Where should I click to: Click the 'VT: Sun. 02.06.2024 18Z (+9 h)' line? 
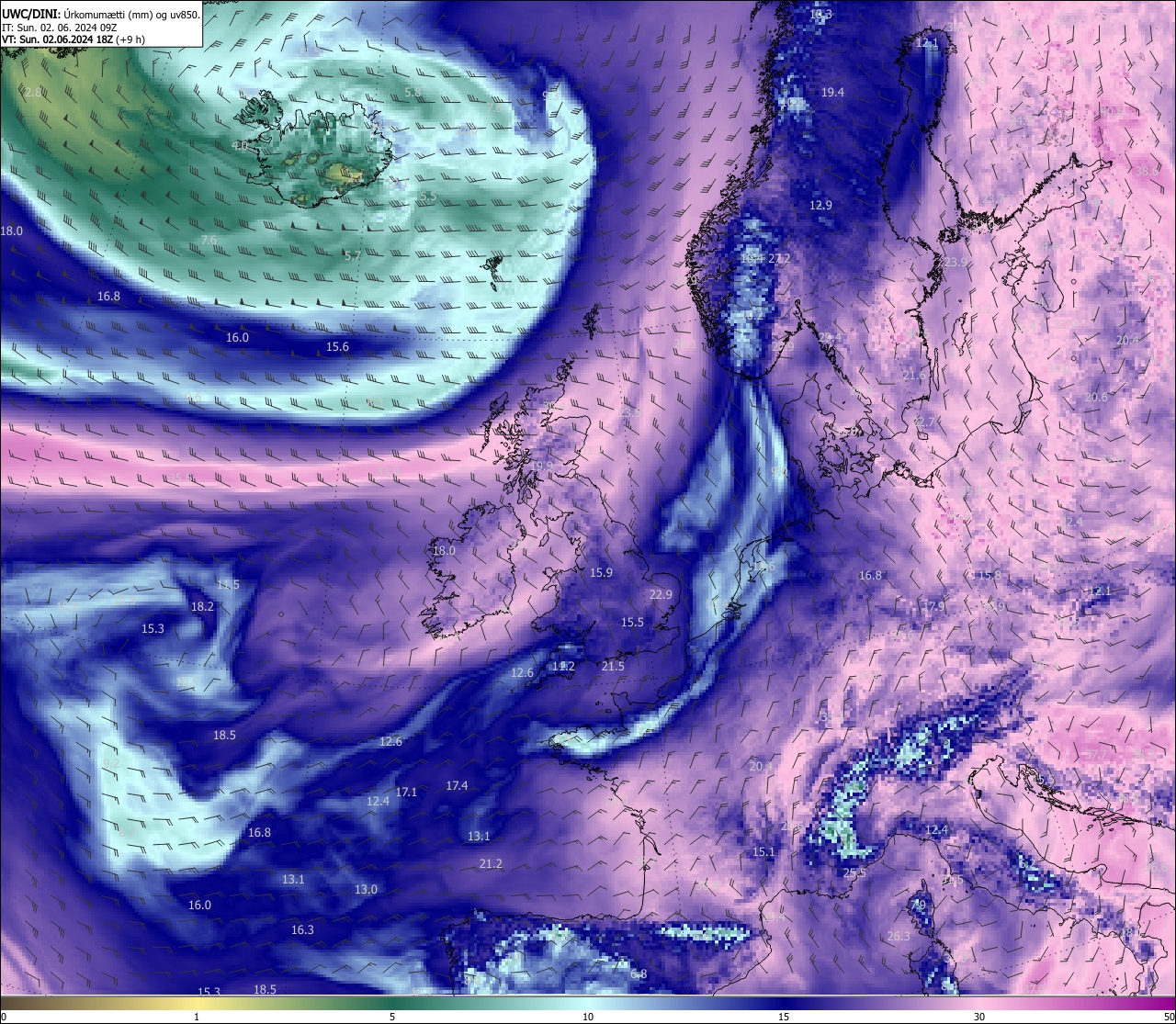(x=73, y=39)
